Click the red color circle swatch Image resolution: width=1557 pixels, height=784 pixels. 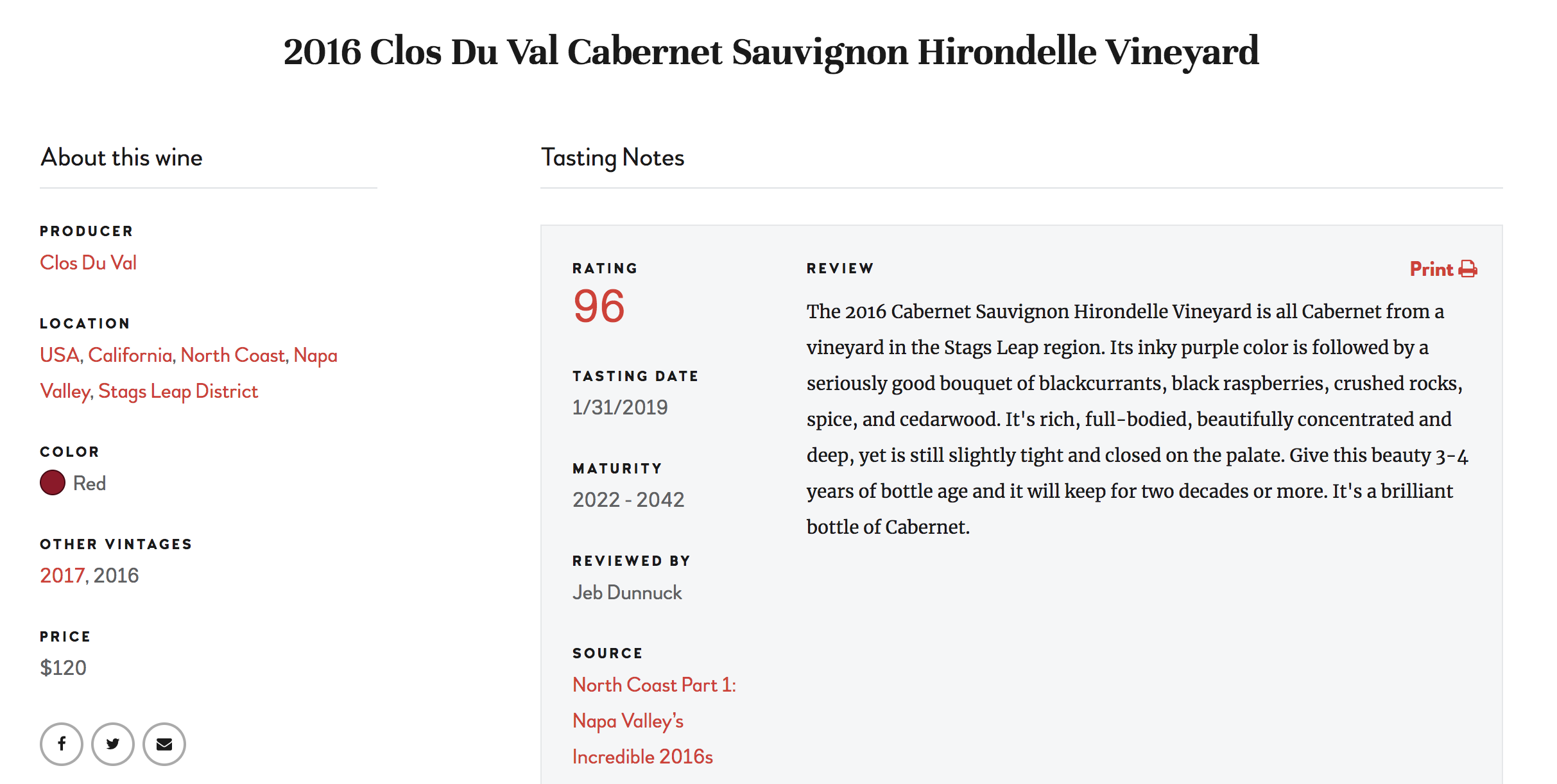tap(53, 483)
